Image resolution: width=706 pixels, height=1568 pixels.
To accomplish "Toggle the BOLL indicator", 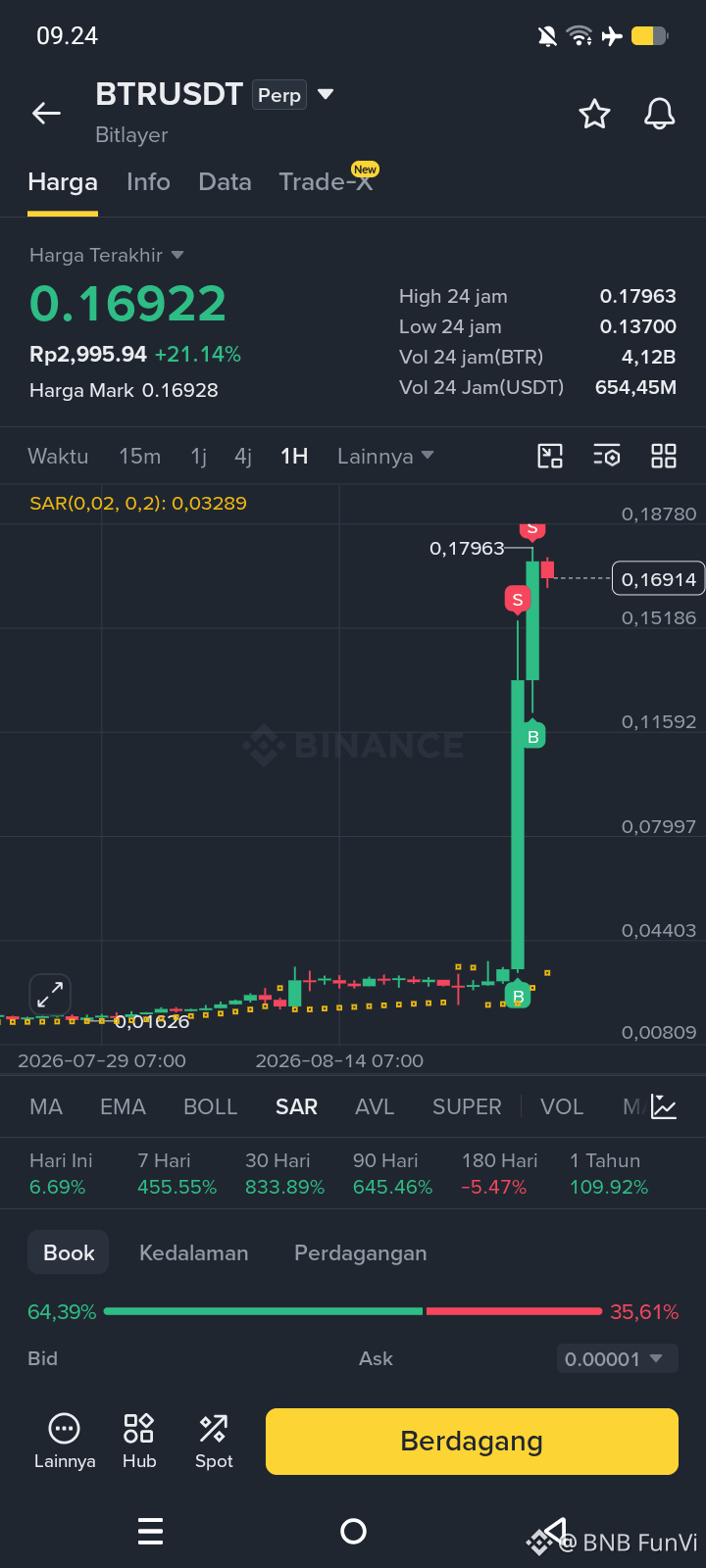I will tap(210, 1106).
